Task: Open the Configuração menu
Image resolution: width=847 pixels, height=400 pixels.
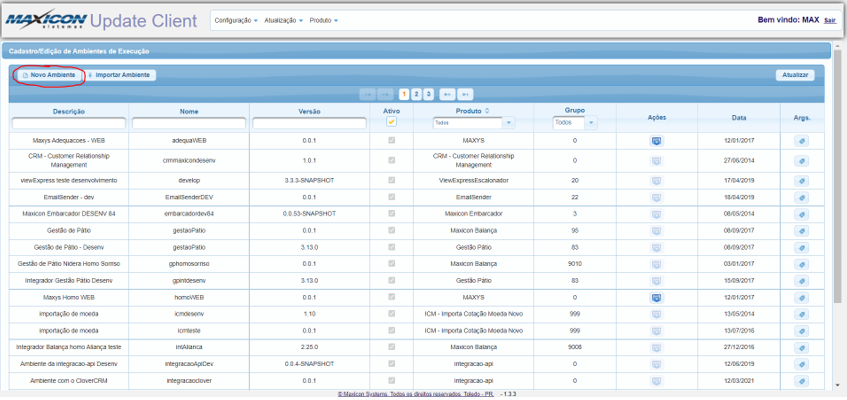Action: click(x=236, y=21)
